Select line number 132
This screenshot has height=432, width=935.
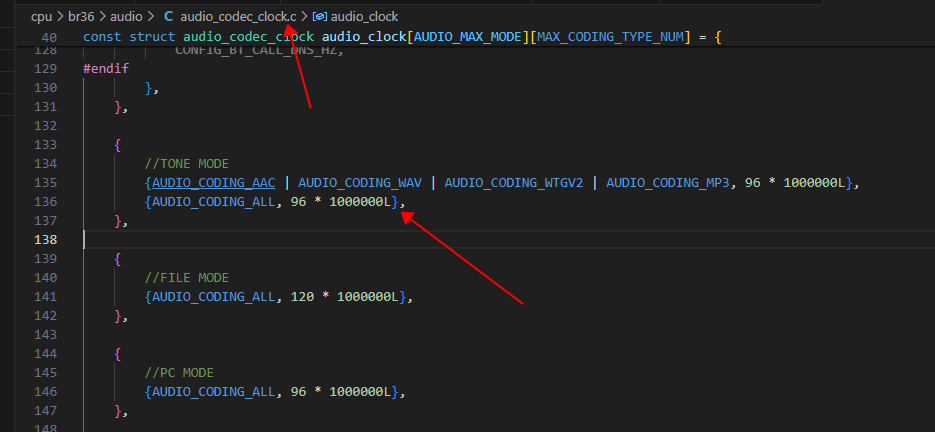tap(45, 126)
